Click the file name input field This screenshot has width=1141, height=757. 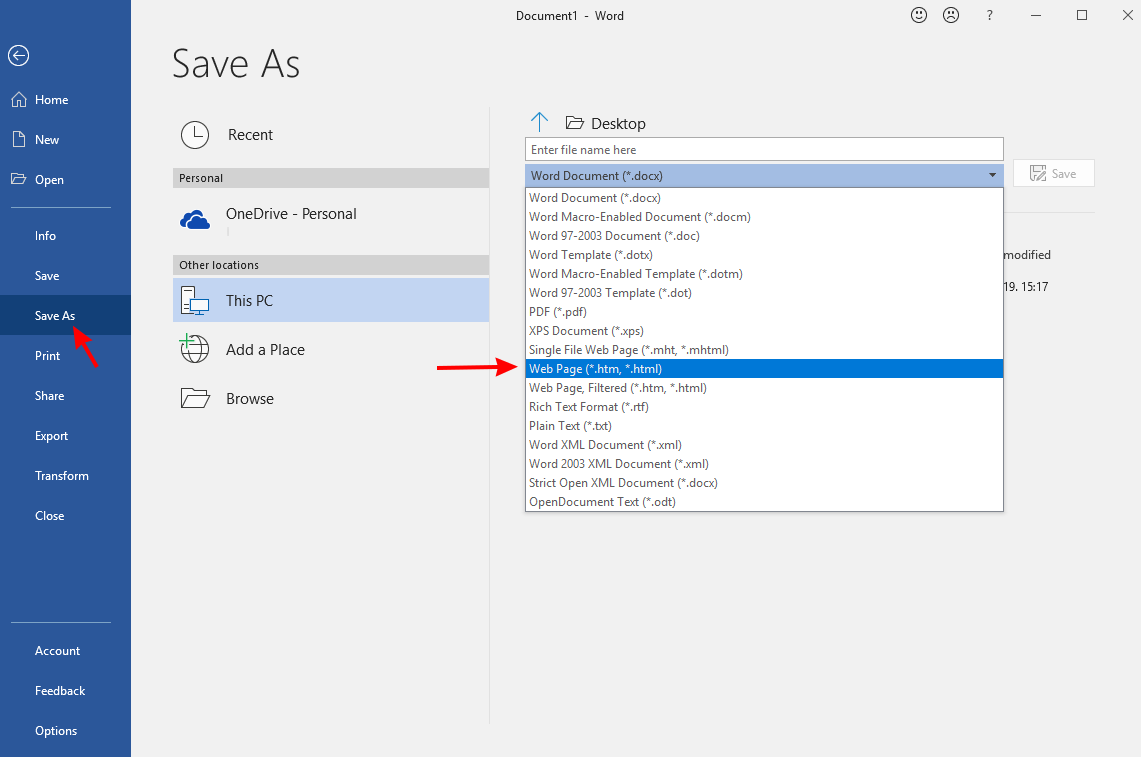pos(764,149)
